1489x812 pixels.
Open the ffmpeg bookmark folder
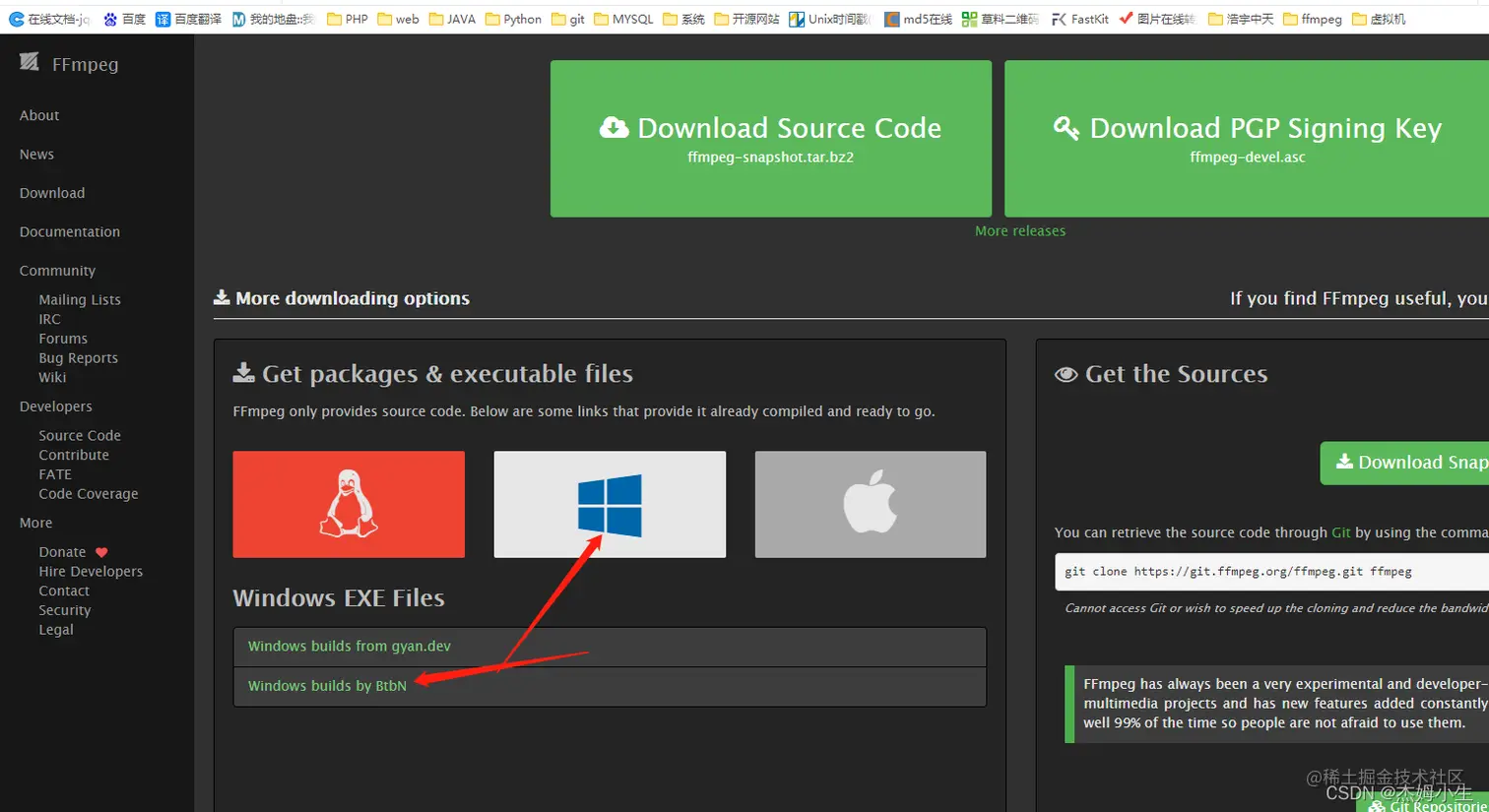click(x=1313, y=19)
